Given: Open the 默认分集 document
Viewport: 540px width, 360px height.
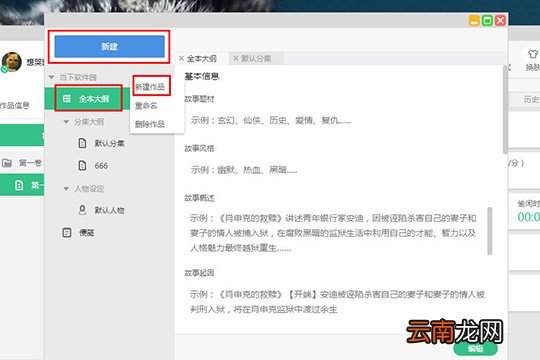Looking at the screenshot, I should (109, 143).
